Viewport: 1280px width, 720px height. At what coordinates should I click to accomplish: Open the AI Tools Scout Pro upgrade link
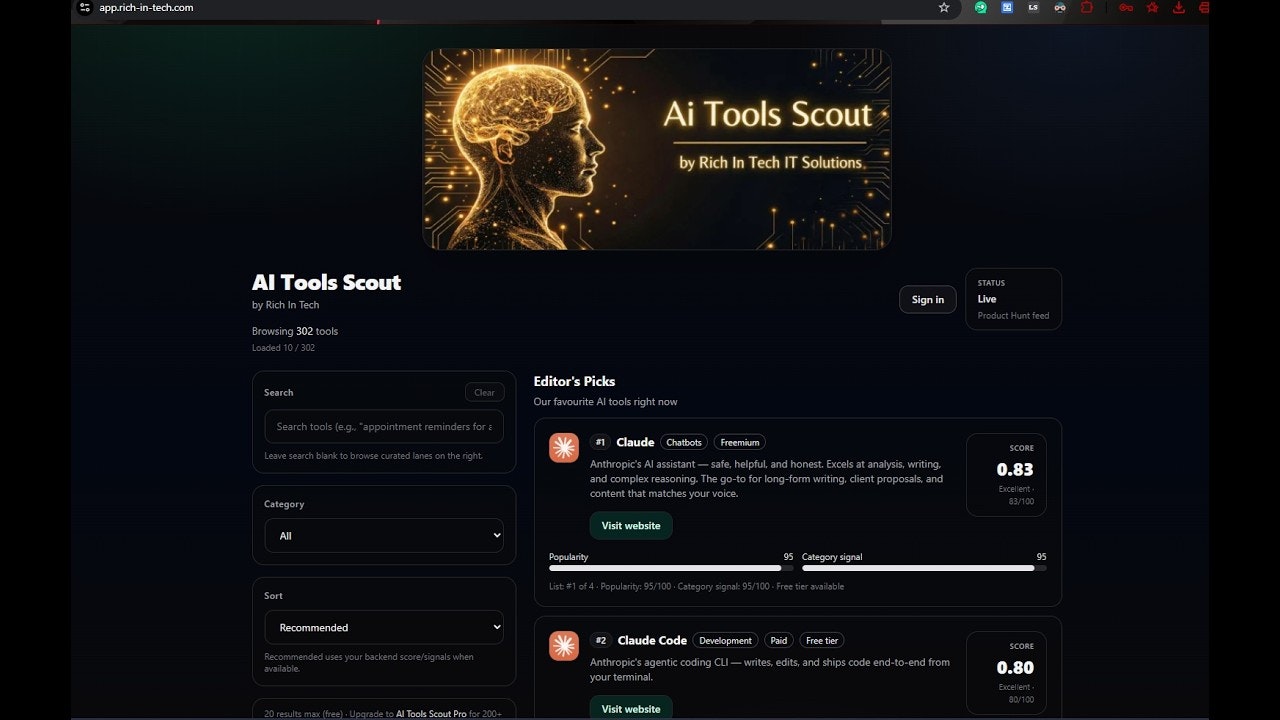click(430, 714)
